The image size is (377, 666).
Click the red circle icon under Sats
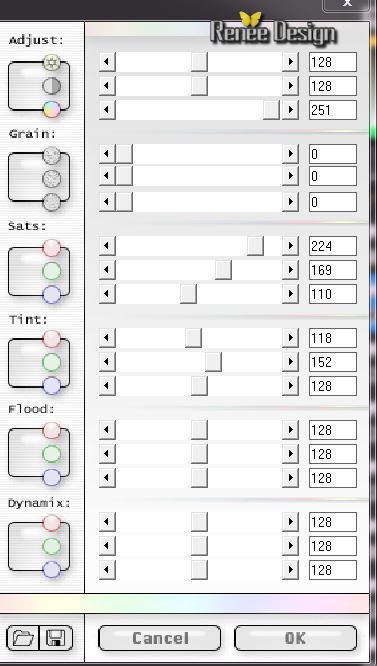pos(51,248)
